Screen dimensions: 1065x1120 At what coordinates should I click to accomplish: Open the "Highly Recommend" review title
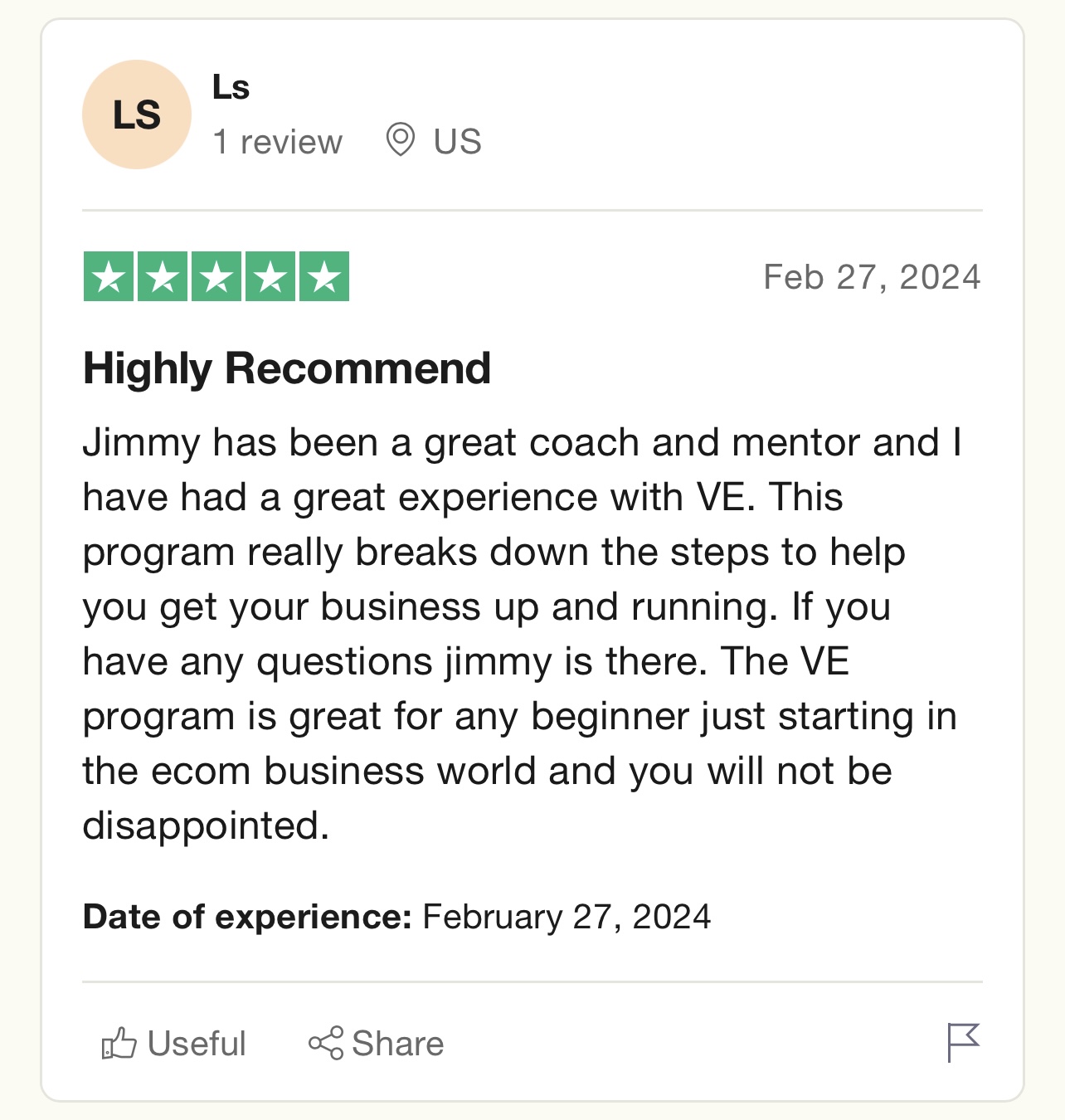[287, 368]
